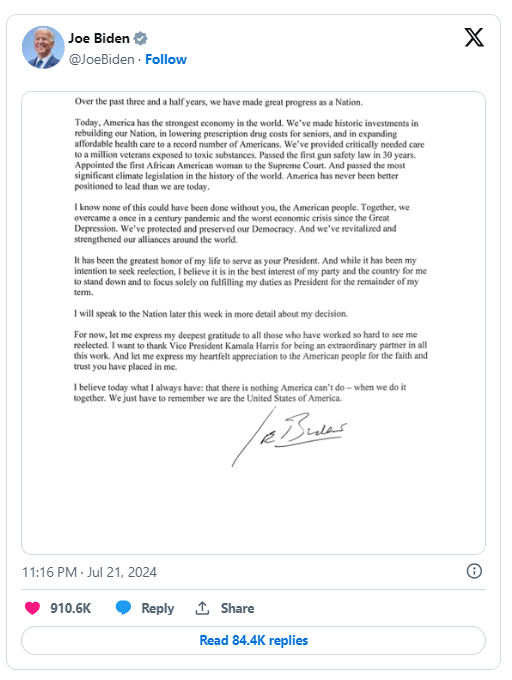The image size is (512, 680).
Task: Click the letter's opening line about progress
Action: coord(218,102)
